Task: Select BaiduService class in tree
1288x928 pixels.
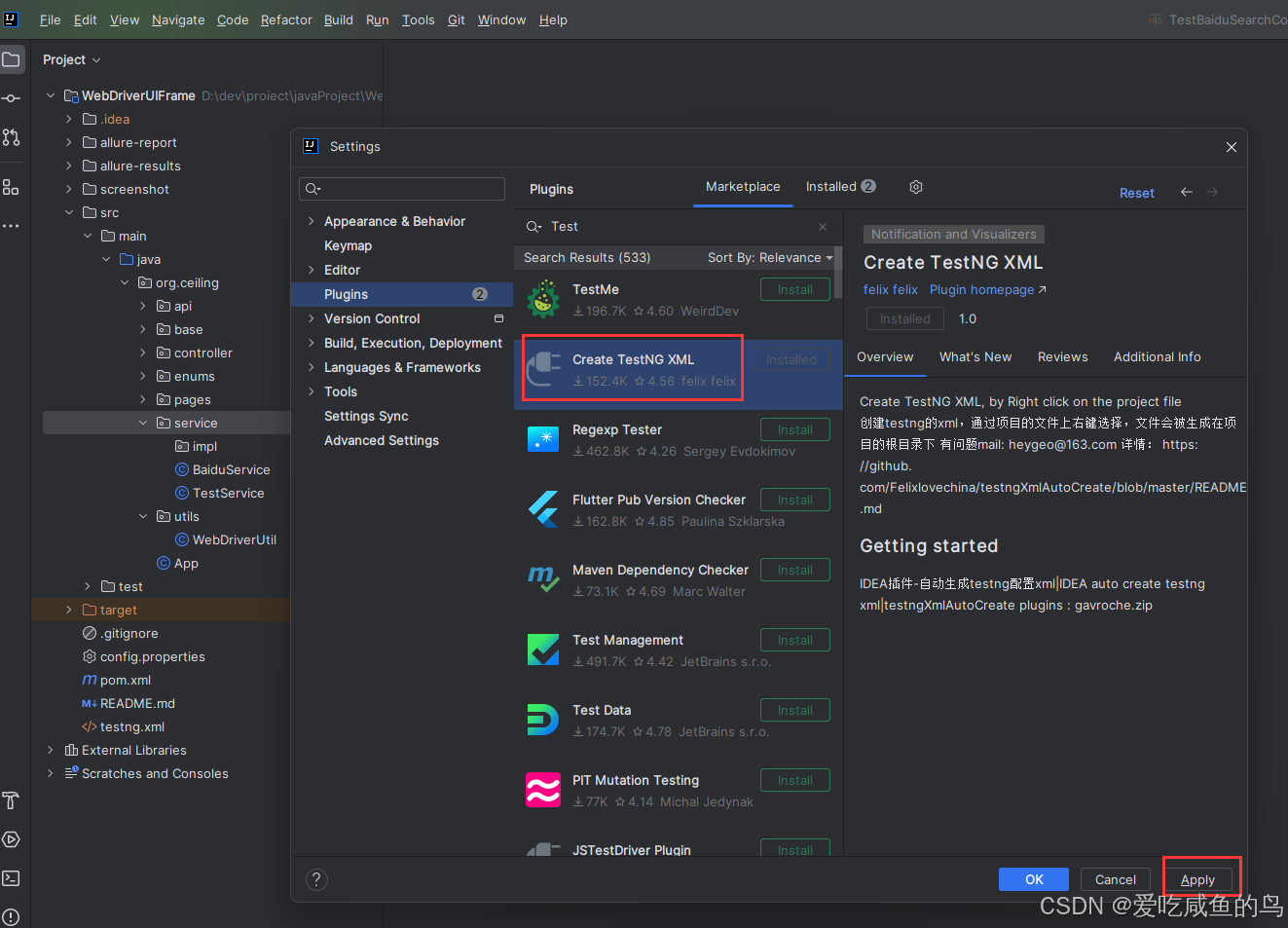Action: click(231, 469)
